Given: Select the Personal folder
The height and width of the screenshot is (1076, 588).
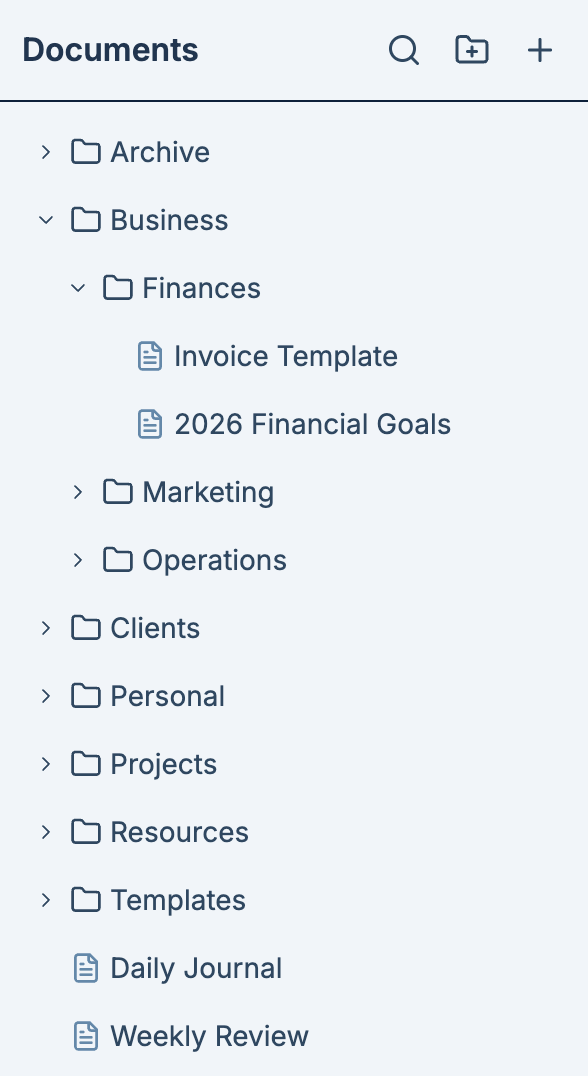Looking at the screenshot, I should [x=167, y=695].
